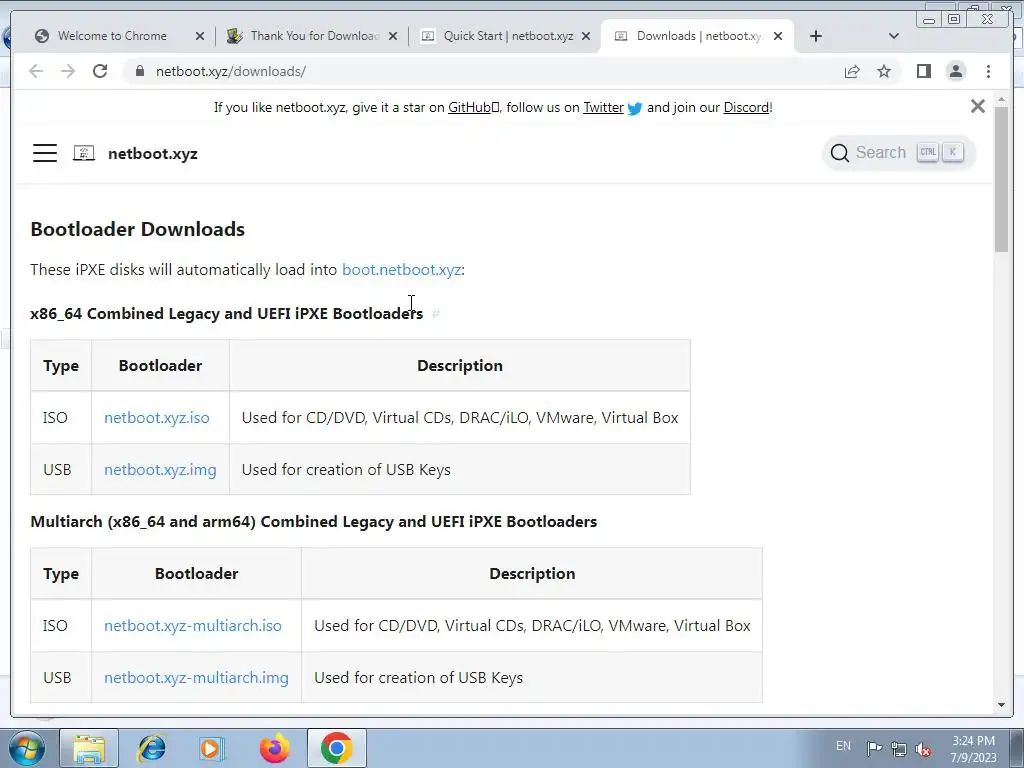Open the Twitter link in banner

603,108
